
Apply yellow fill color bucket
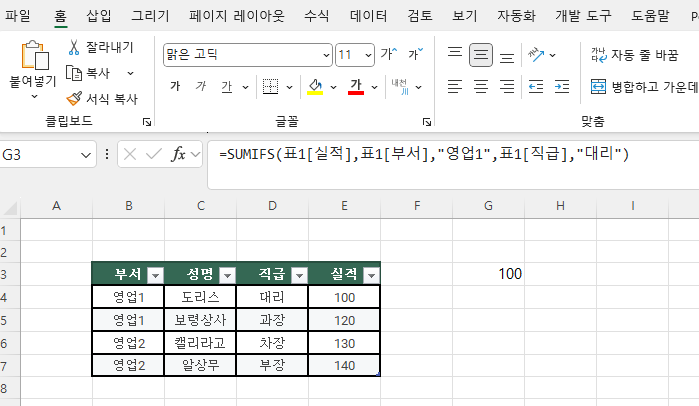click(x=315, y=86)
